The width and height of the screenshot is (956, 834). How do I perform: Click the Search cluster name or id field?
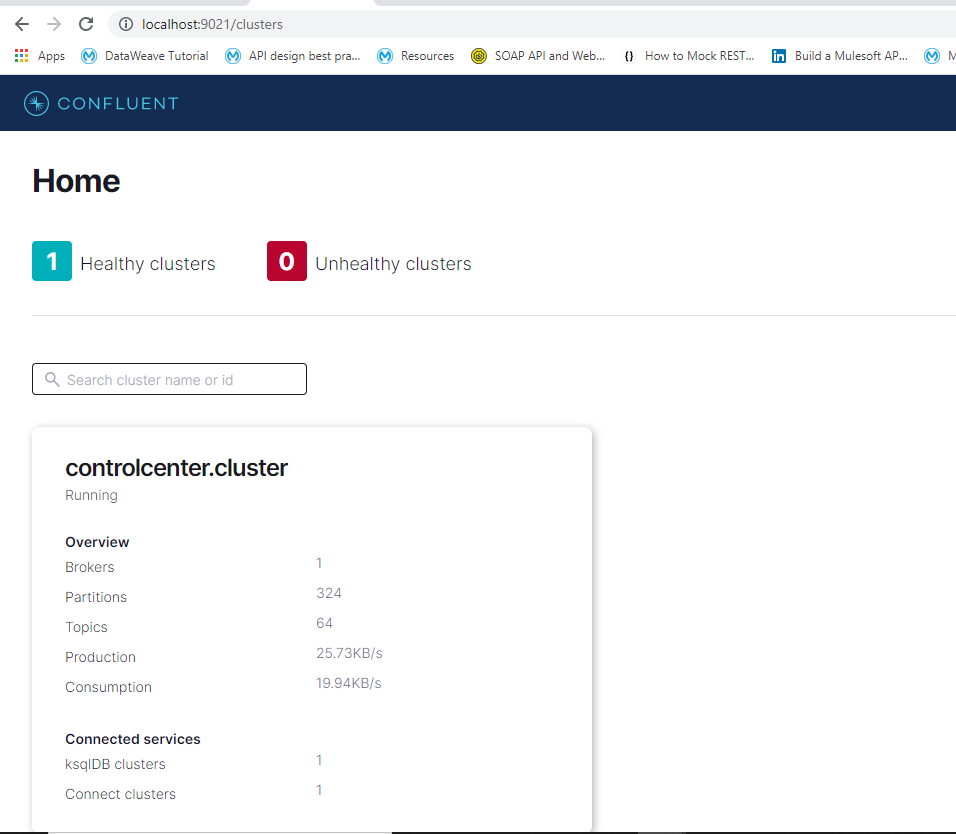pyautogui.click(x=169, y=379)
